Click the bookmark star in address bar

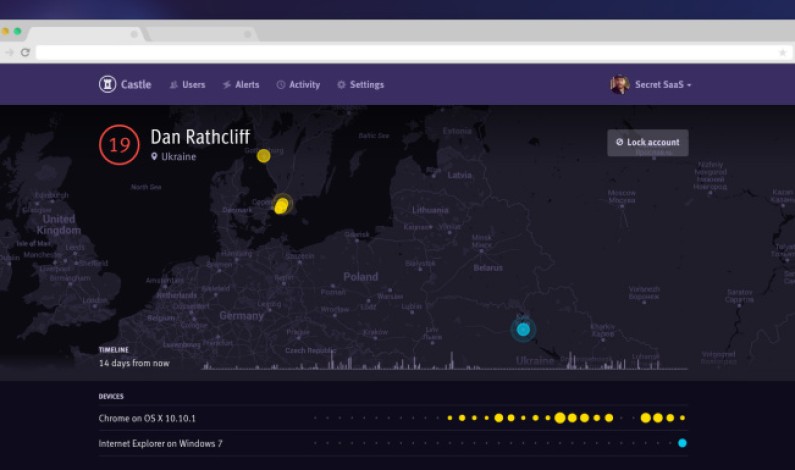pos(782,52)
